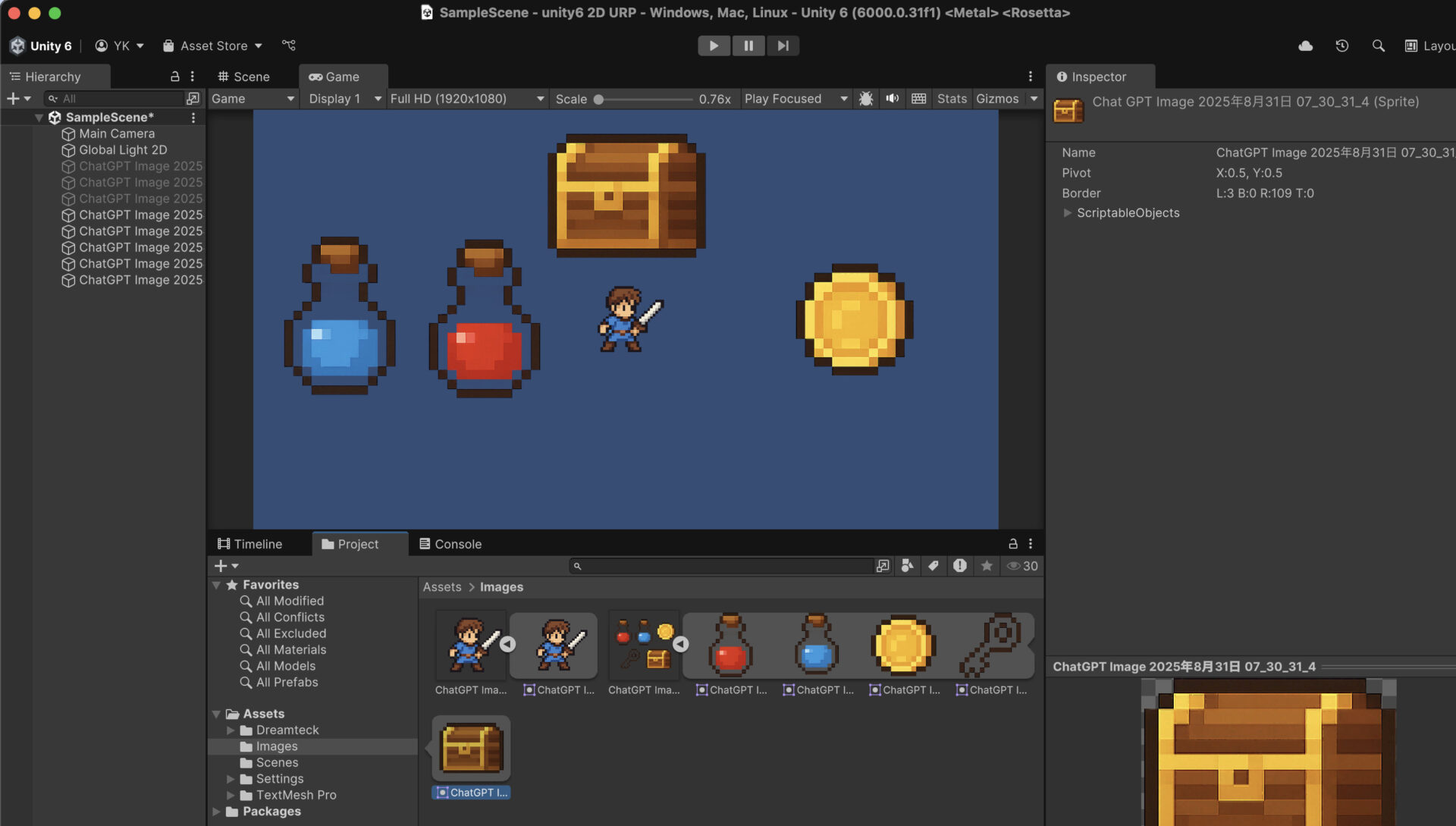The width and height of the screenshot is (1456, 826).
Task: Switch to the Console tab
Action: [x=450, y=544]
